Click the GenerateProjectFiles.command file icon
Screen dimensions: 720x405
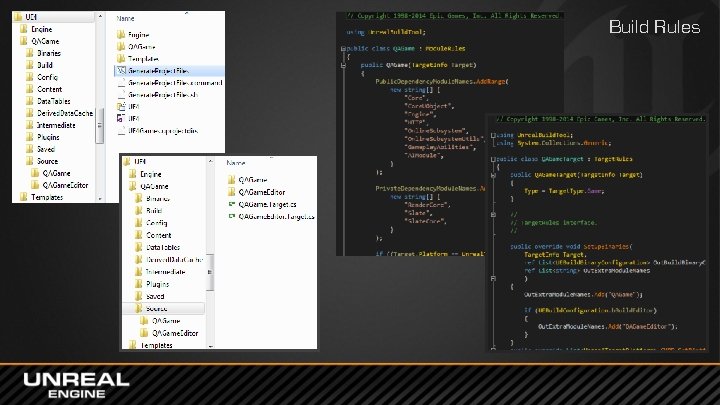pos(121,83)
